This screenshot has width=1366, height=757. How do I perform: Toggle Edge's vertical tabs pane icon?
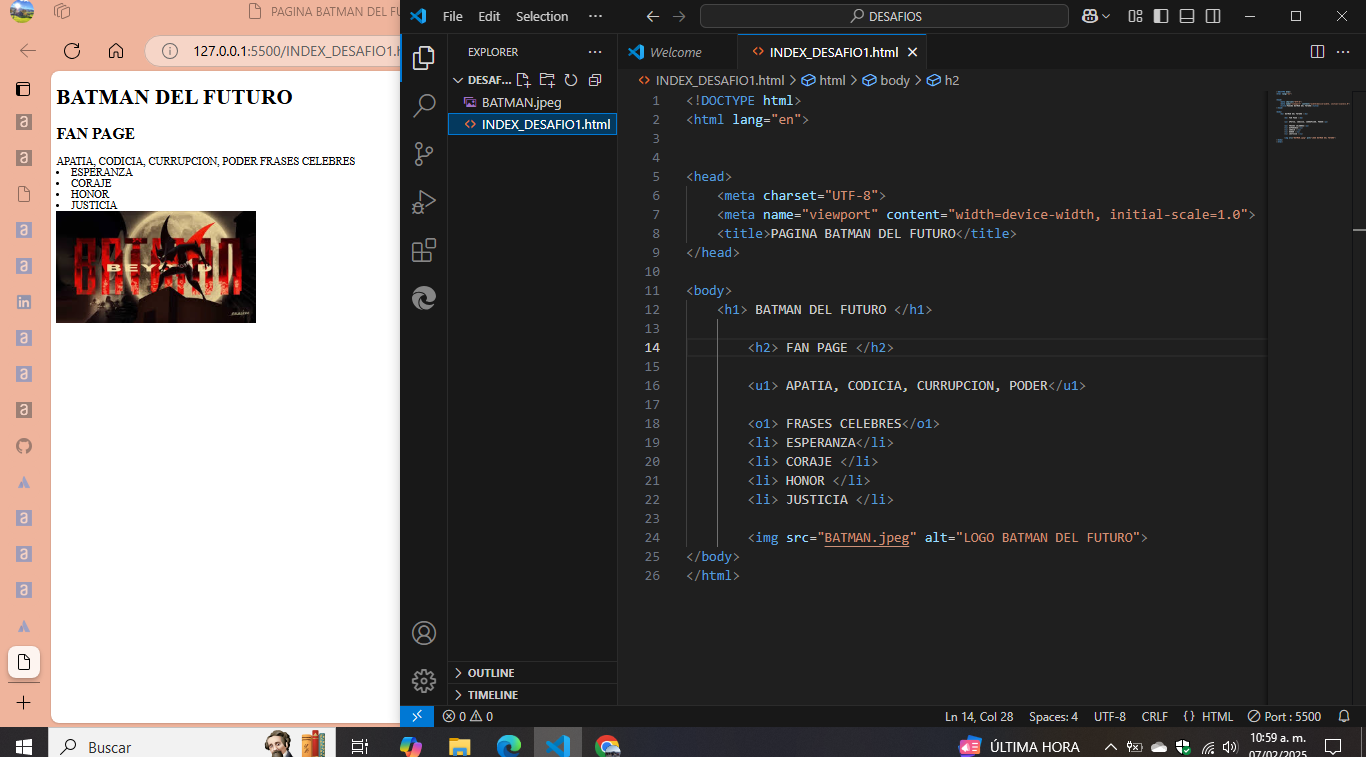pos(24,89)
